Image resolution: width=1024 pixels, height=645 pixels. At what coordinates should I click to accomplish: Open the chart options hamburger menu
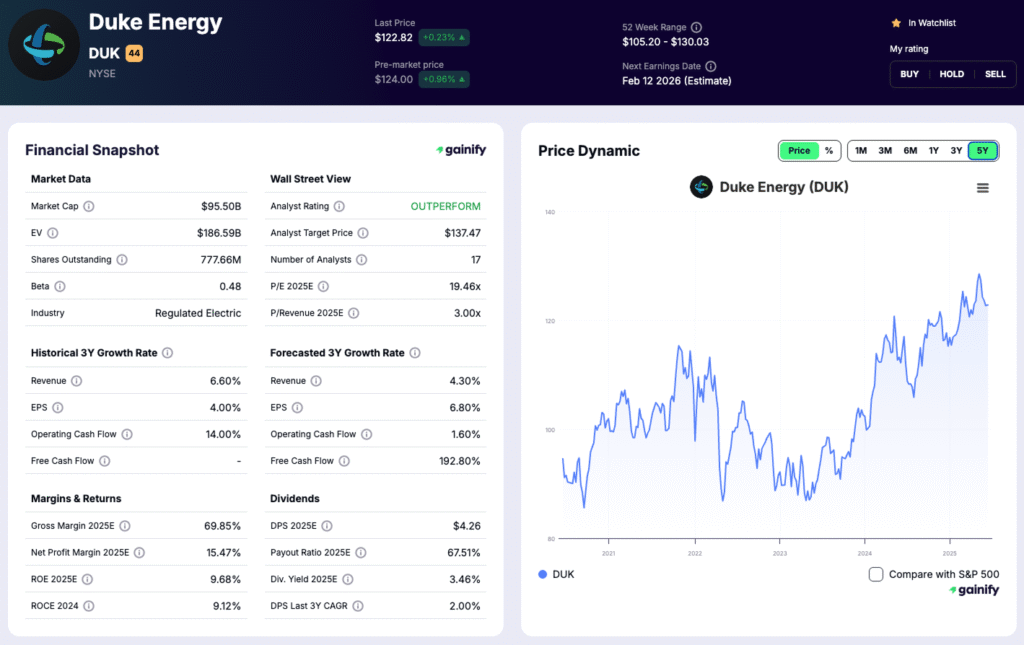click(x=983, y=187)
